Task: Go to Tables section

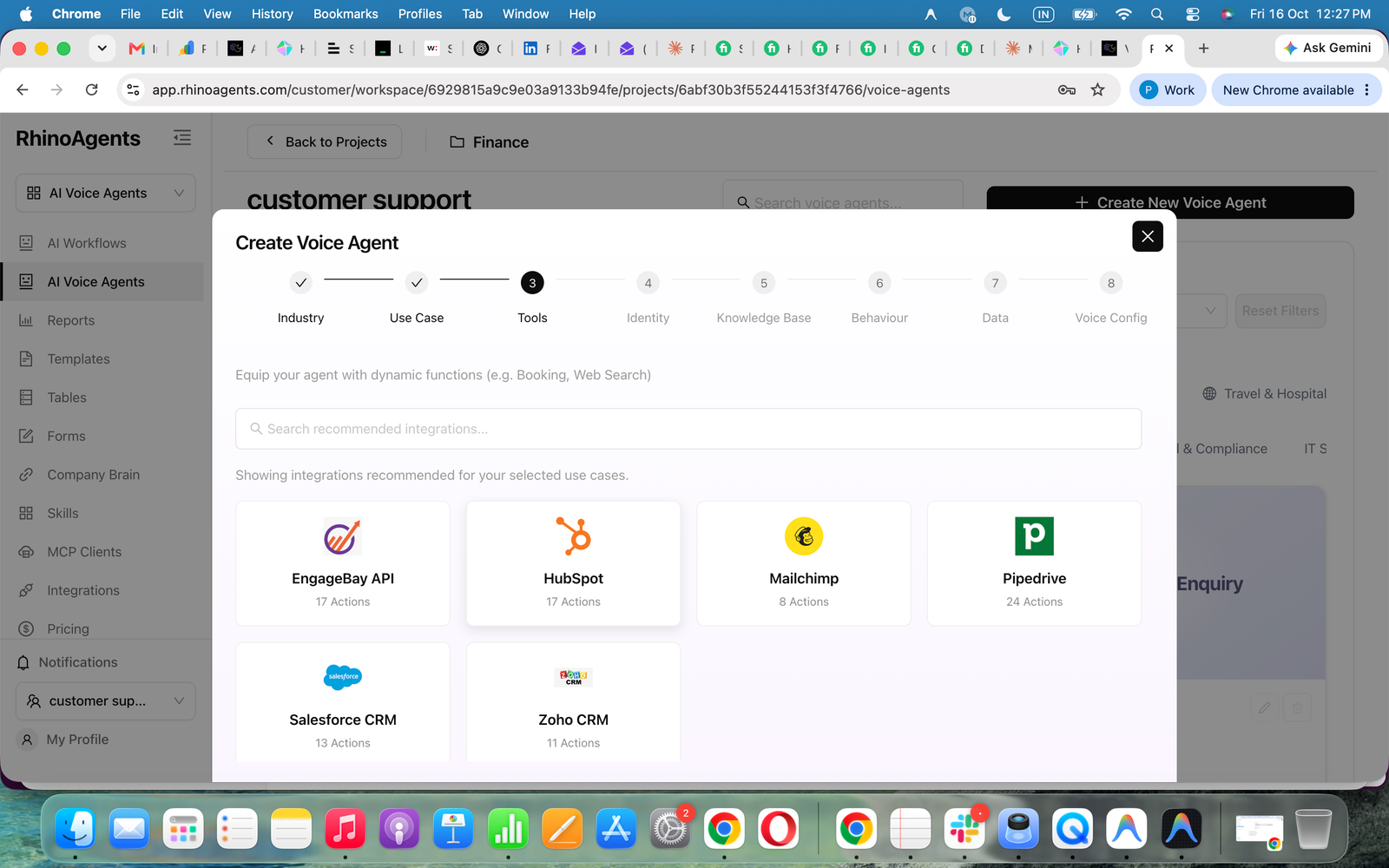Action: (x=67, y=398)
